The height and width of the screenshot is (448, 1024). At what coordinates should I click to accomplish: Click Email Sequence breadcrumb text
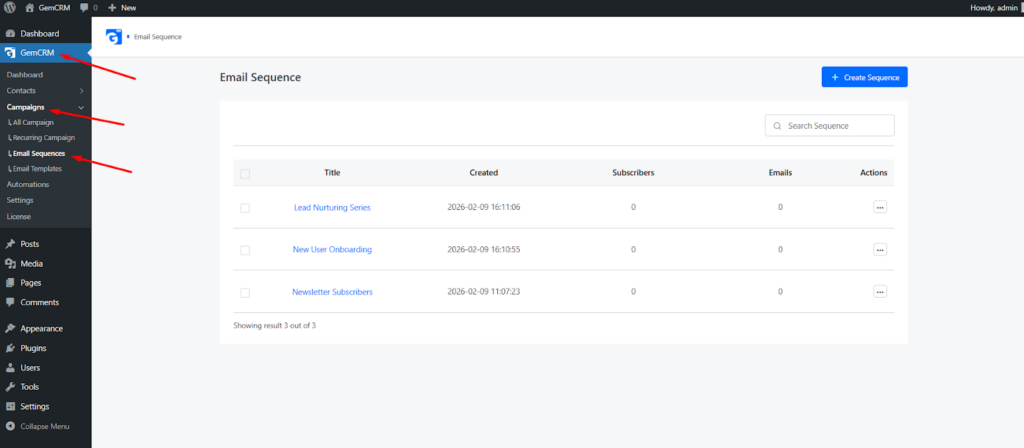pos(158,37)
